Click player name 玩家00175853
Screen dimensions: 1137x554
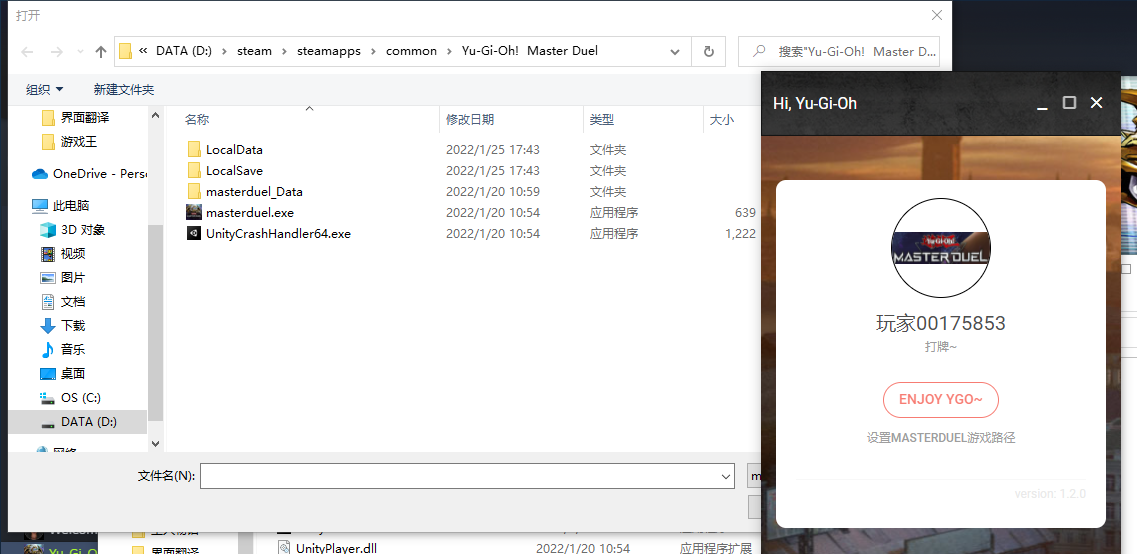tap(940, 323)
